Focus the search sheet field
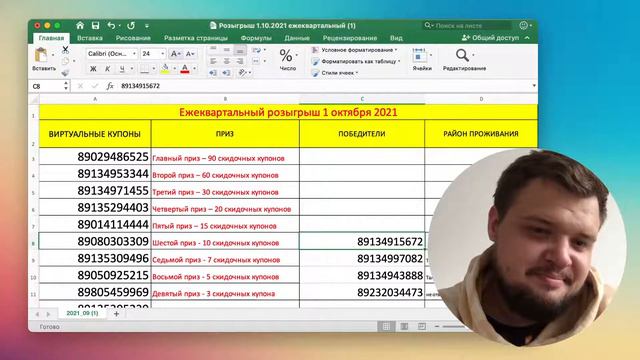The height and width of the screenshot is (360, 640). pos(467,25)
